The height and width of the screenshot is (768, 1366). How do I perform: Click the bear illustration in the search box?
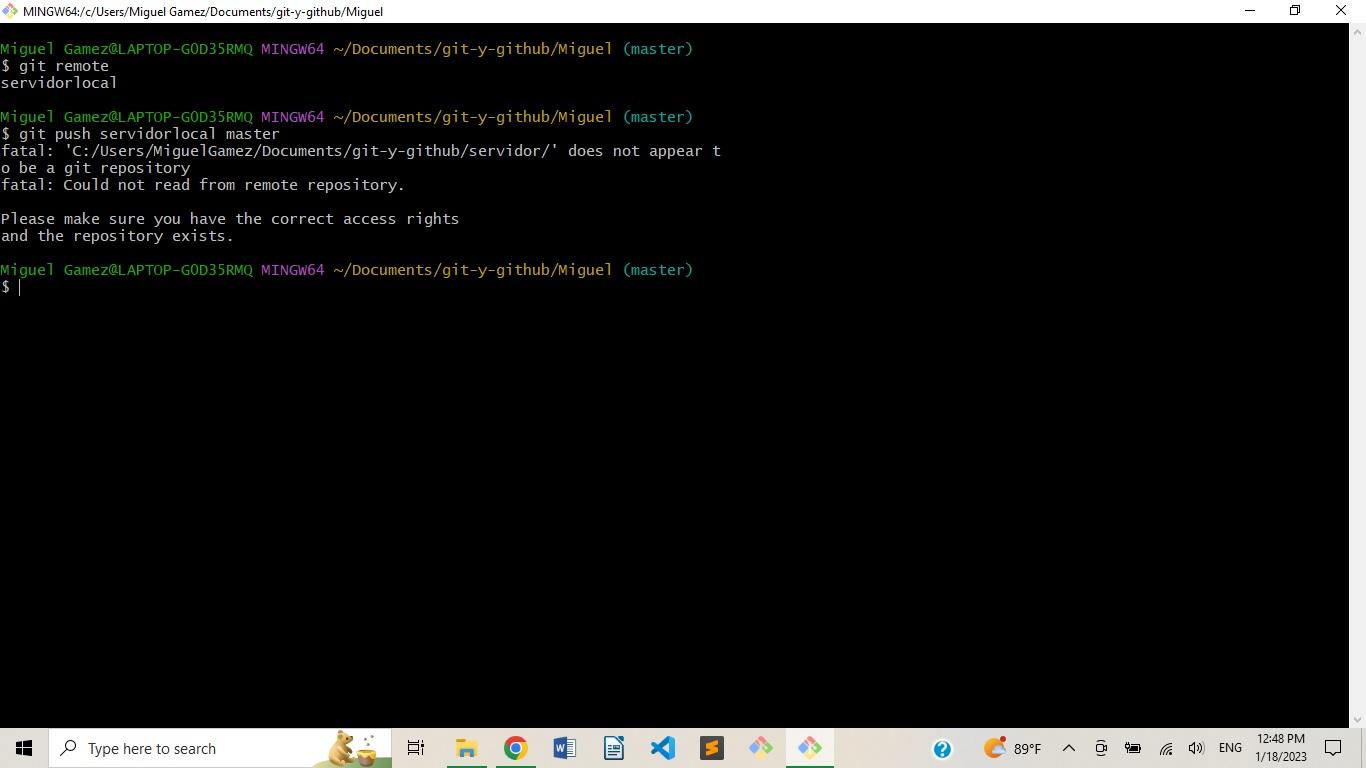(352, 748)
